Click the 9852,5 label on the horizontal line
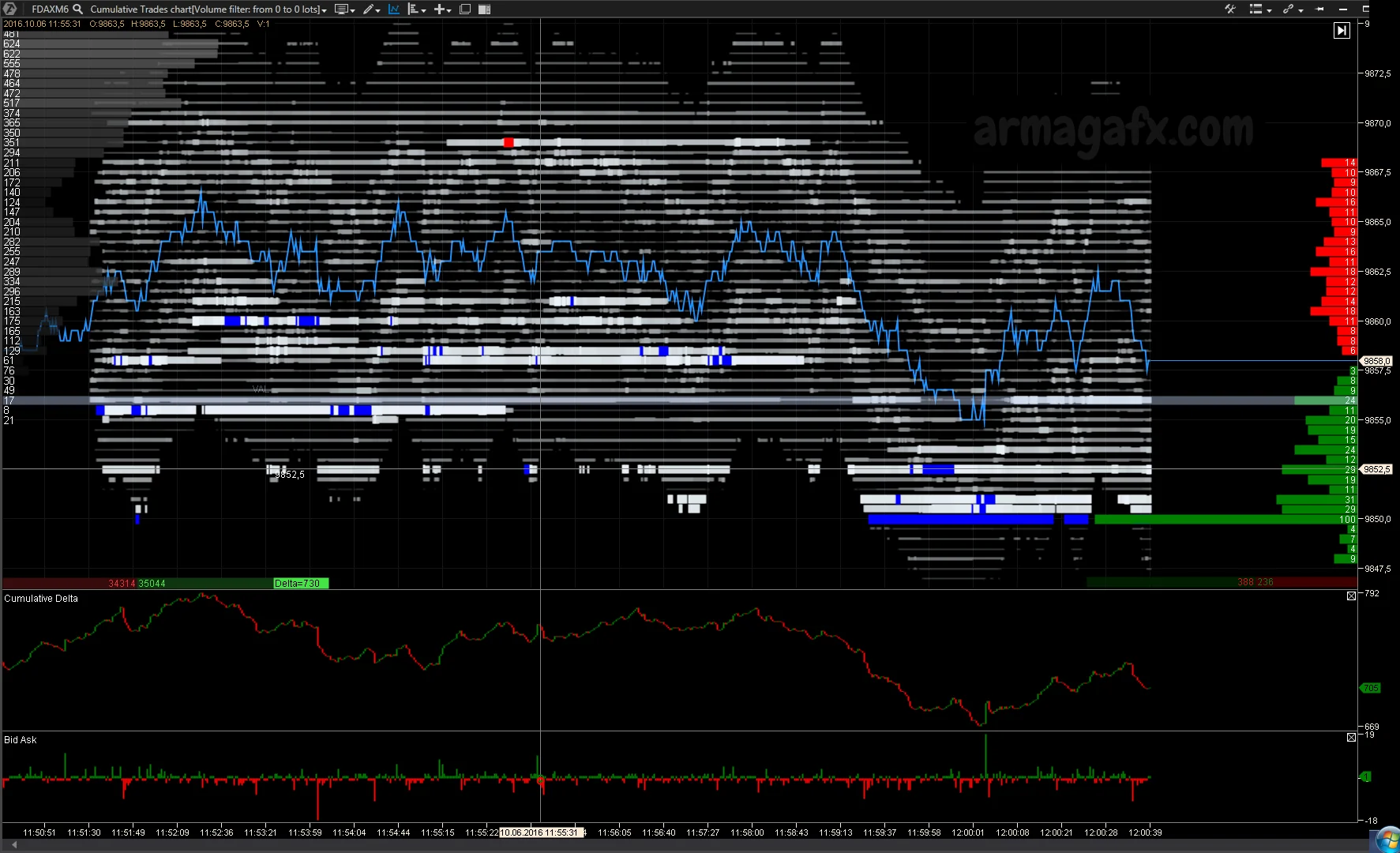 [289, 475]
